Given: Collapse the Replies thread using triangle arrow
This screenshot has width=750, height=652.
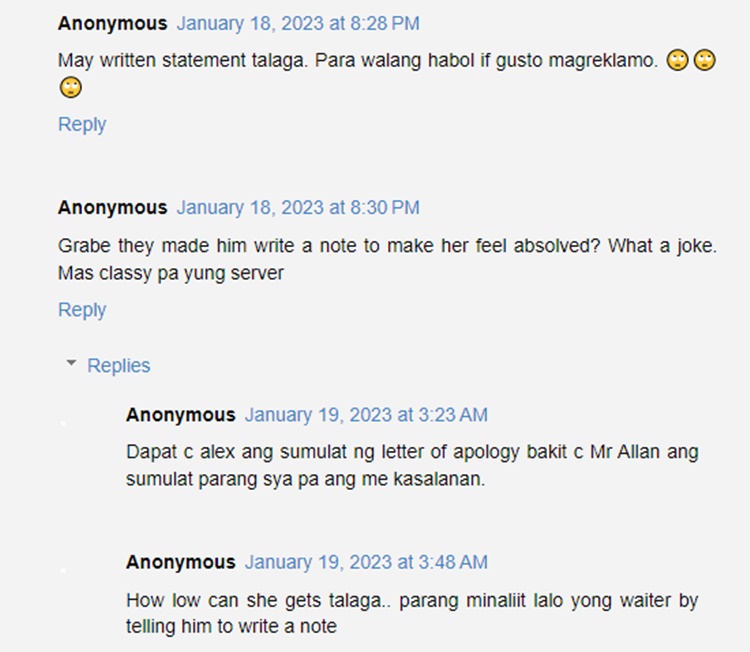Looking at the screenshot, I should [x=71, y=363].
